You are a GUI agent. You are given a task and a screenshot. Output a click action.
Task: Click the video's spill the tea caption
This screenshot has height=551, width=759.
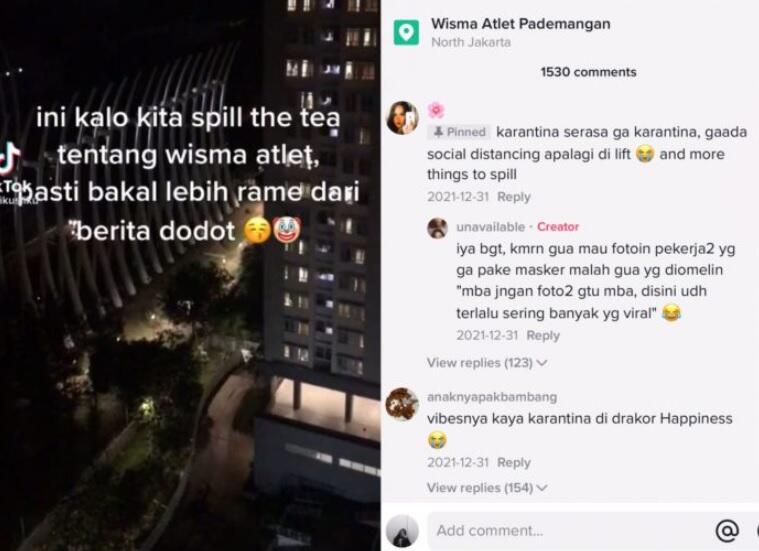(x=190, y=173)
